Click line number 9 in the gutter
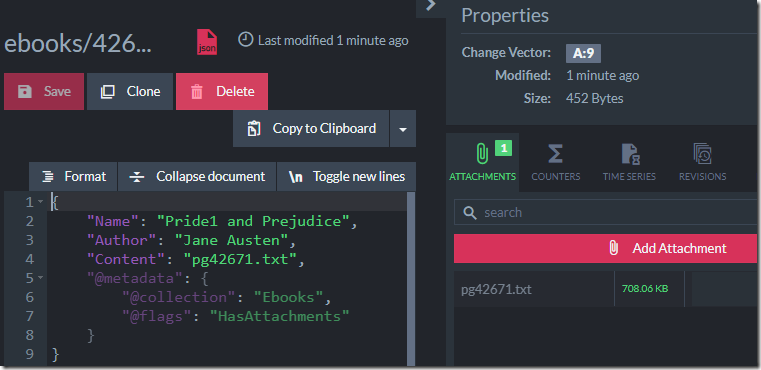 coord(29,354)
